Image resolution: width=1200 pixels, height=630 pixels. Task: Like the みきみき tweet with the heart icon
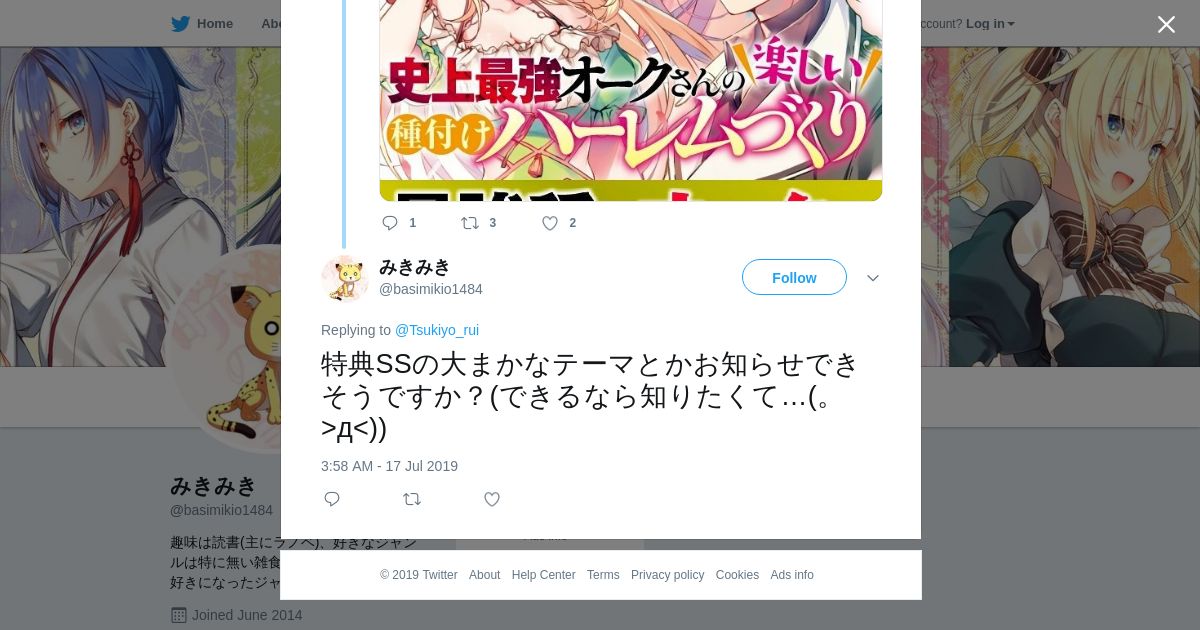click(492, 499)
